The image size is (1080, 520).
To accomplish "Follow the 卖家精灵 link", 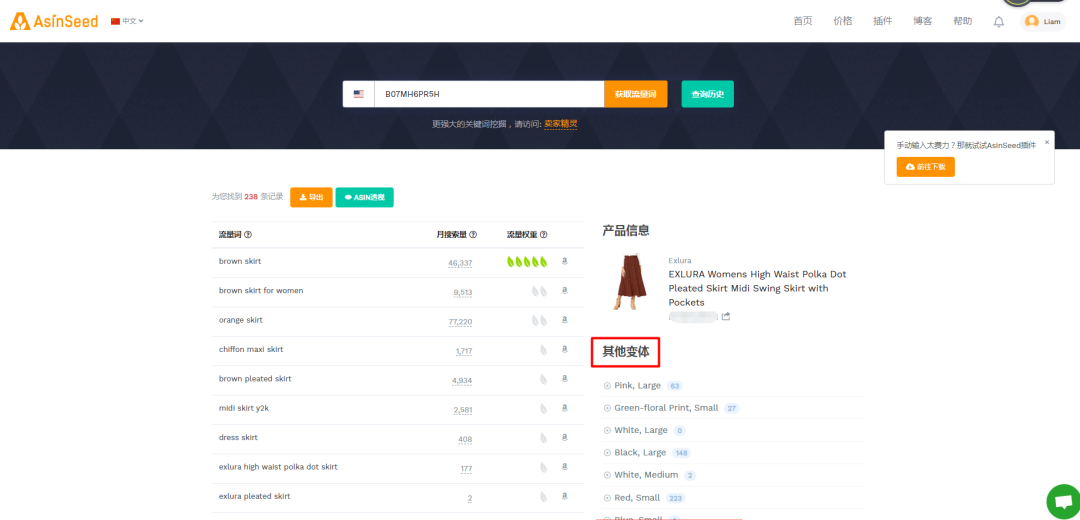I will pos(561,124).
